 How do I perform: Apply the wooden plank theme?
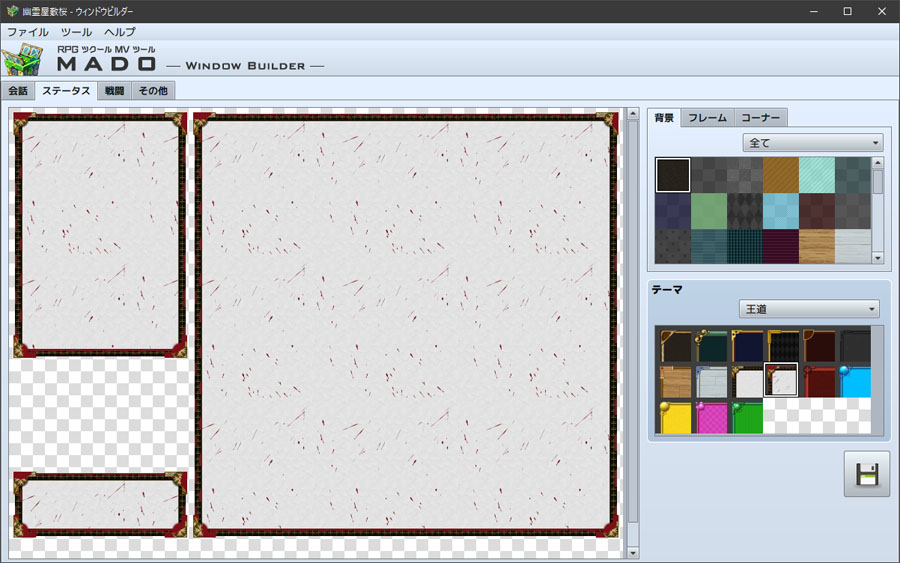pyautogui.click(x=676, y=381)
